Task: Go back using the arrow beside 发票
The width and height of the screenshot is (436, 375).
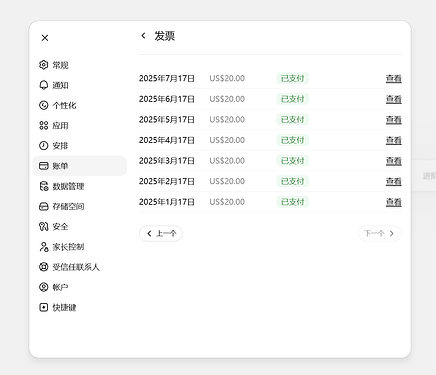Action: tap(143, 35)
